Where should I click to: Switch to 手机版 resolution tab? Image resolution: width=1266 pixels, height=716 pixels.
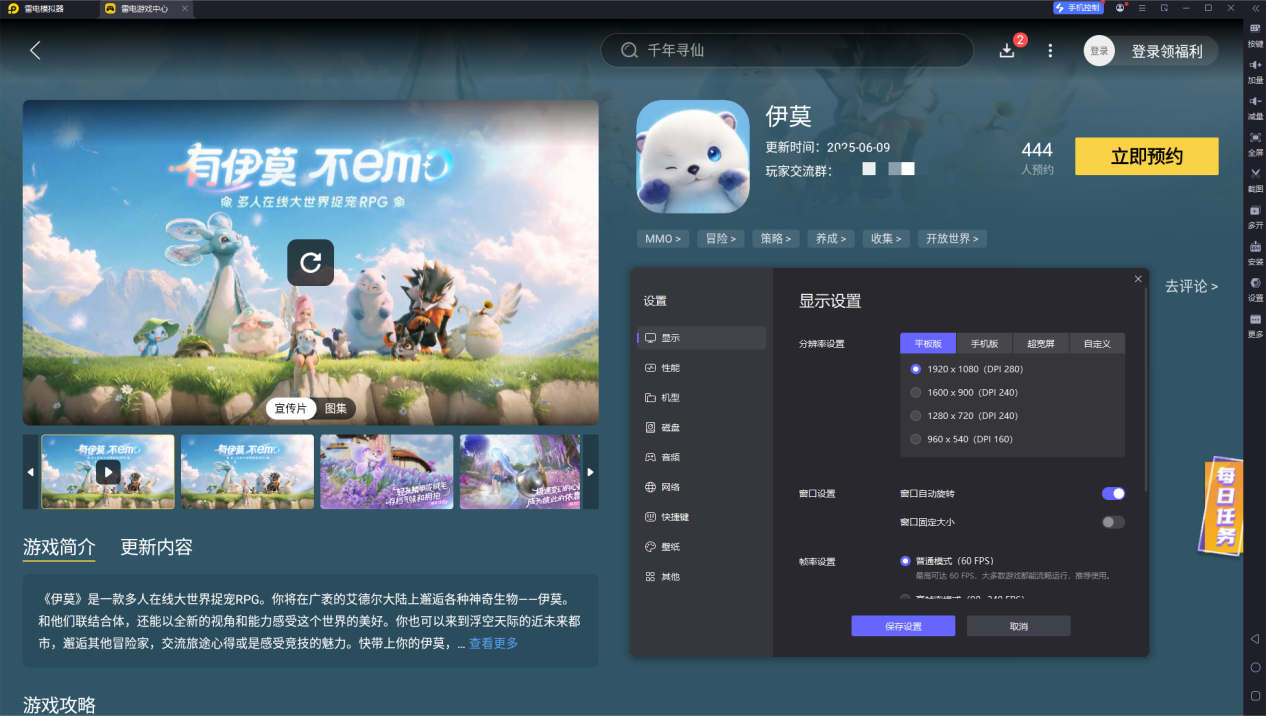point(984,343)
